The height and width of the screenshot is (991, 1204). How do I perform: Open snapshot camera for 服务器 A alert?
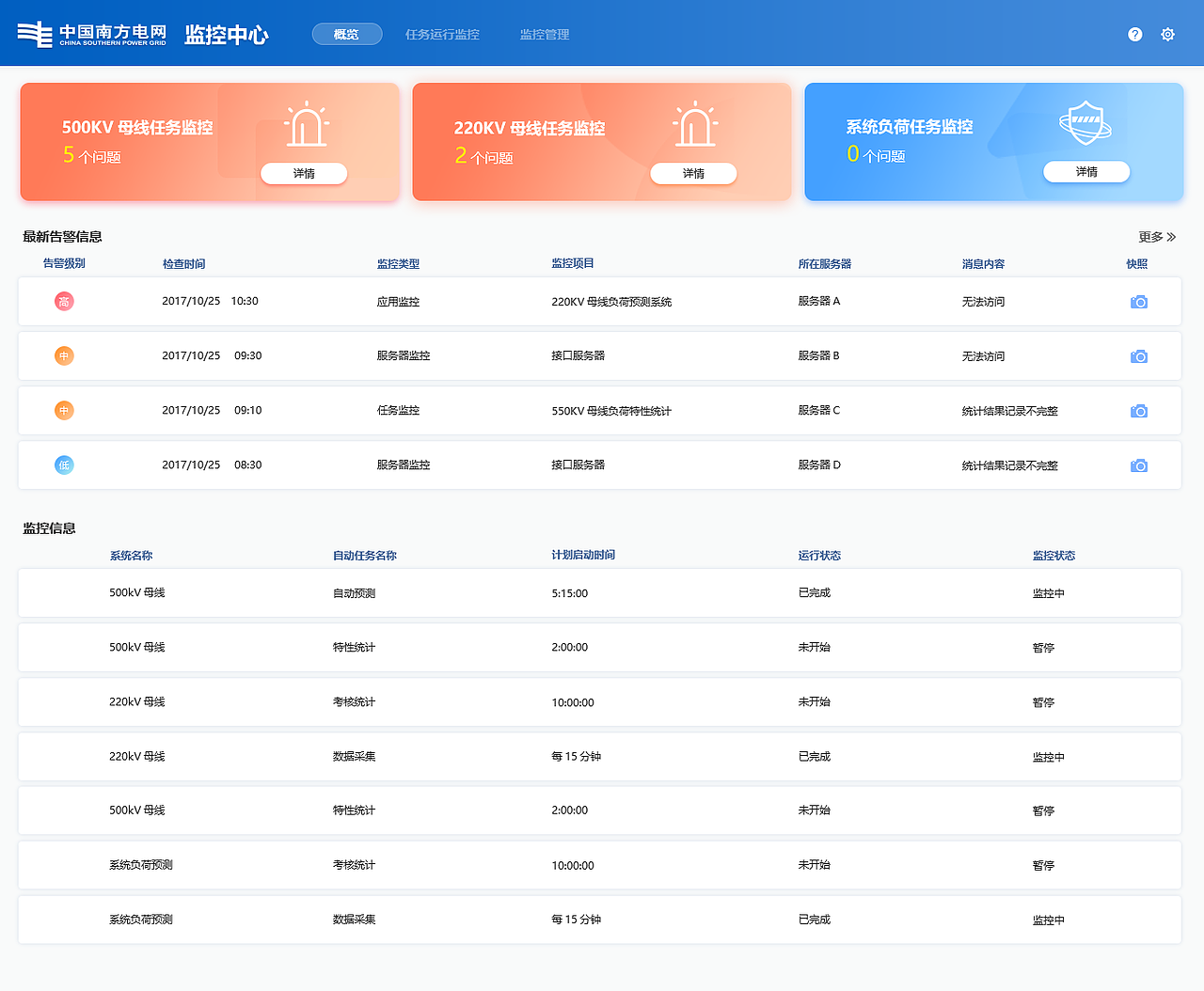point(1139,302)
